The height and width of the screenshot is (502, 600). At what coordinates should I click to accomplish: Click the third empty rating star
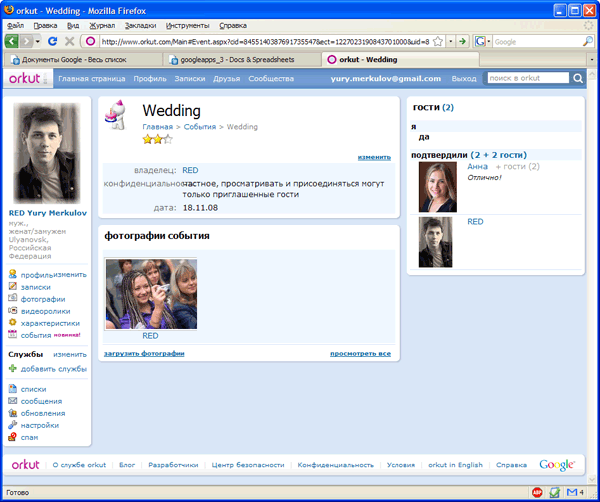(168, 139)
